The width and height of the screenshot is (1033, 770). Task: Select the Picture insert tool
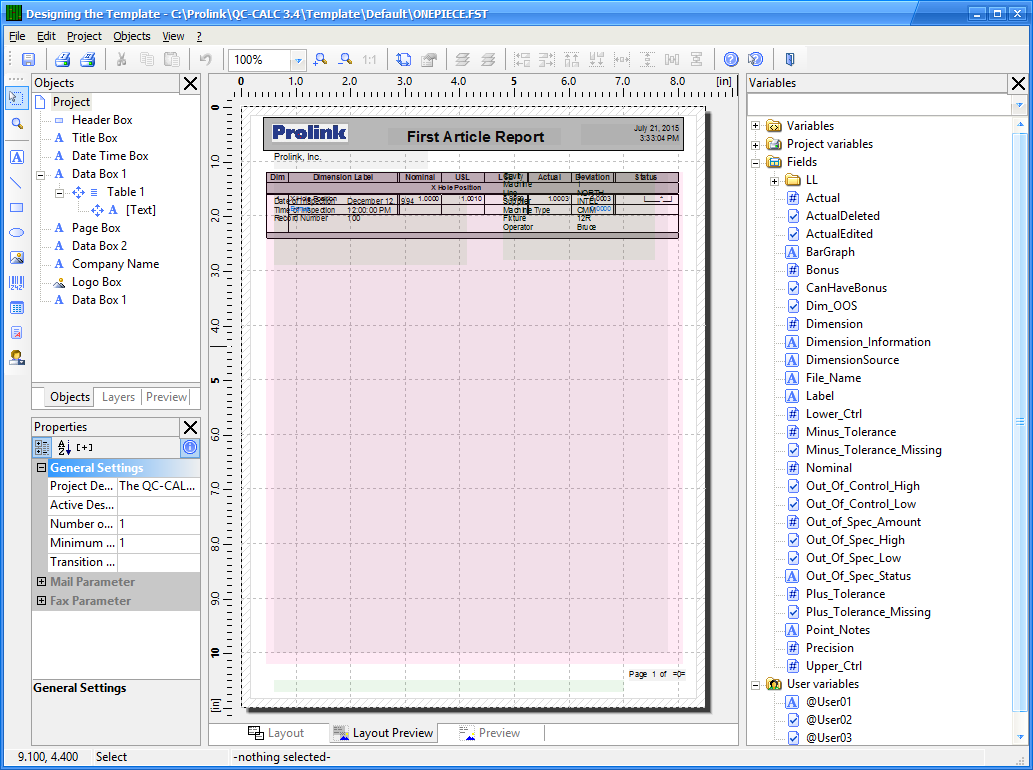click(17, 258)
